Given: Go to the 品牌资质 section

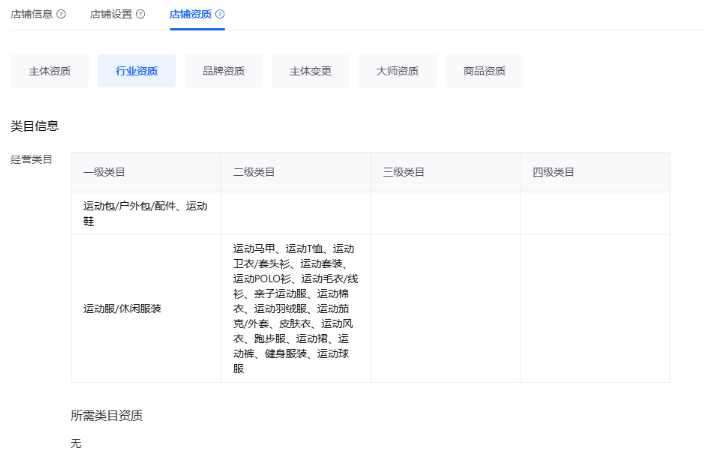Looking at the screenshot, I should click(223, 71).
